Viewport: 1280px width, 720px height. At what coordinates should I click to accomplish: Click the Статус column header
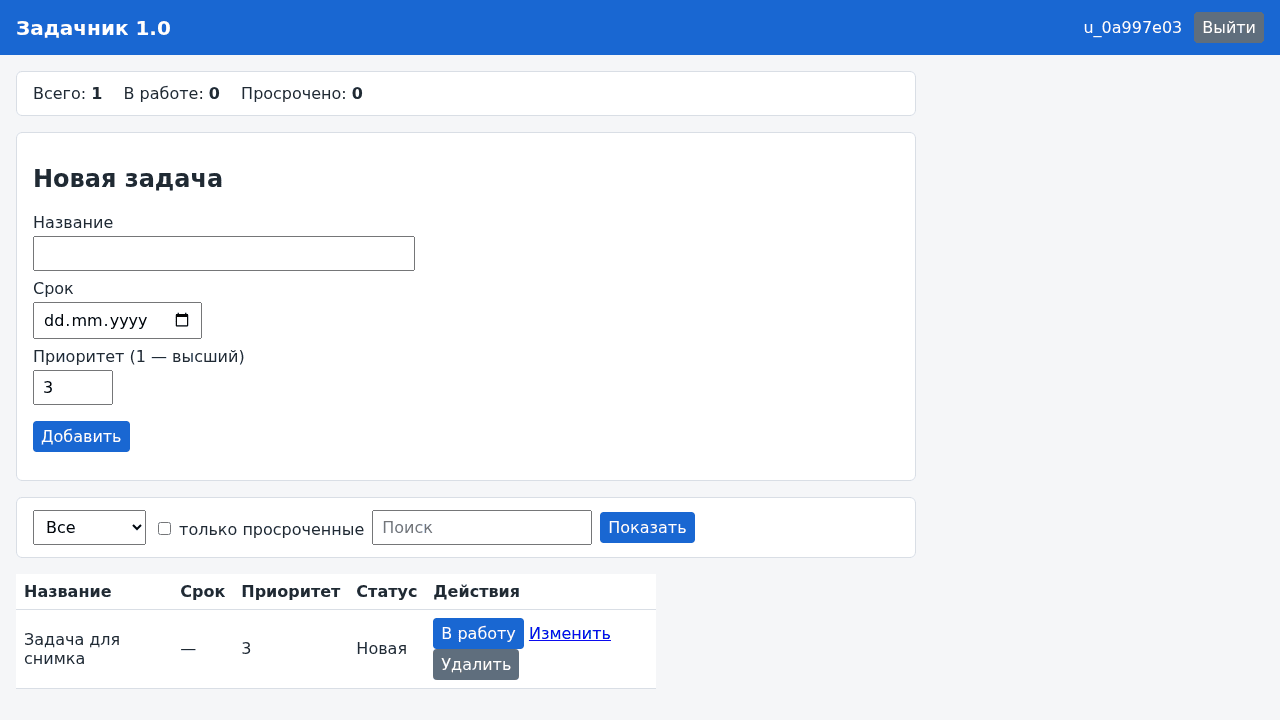pyautogui.click(x=387, y=592)
